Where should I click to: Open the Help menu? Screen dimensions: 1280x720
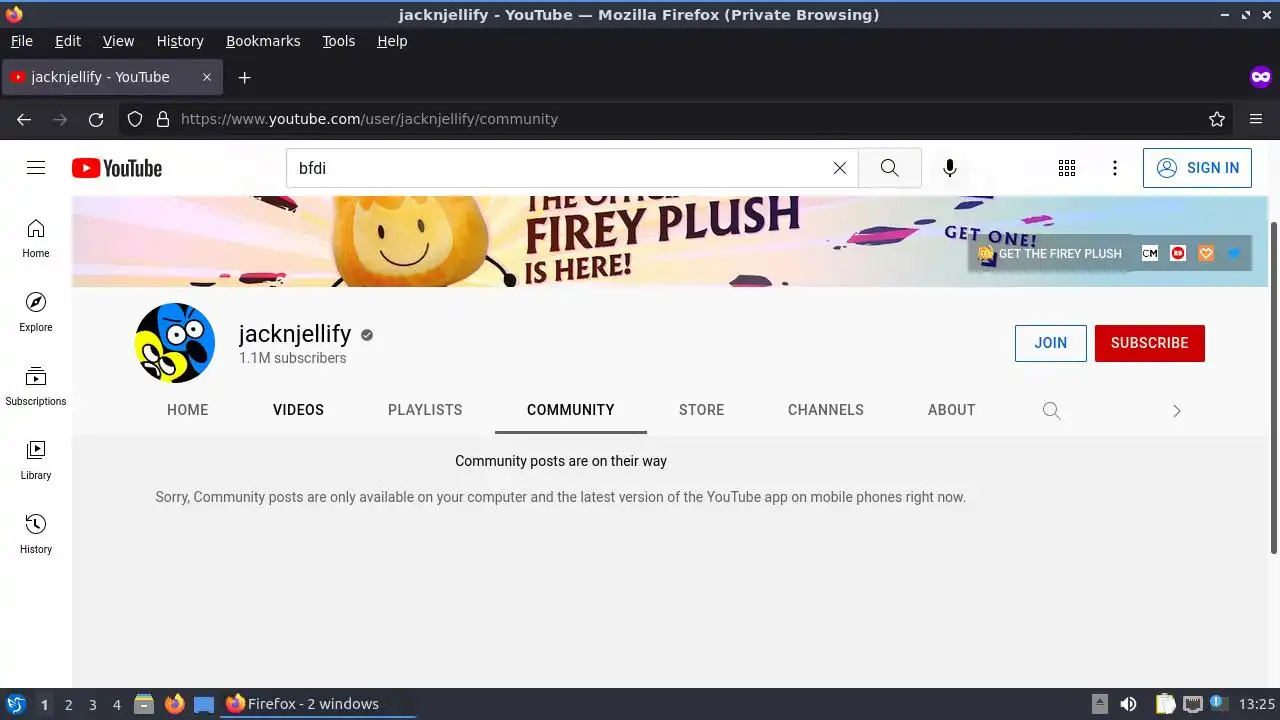click(x=392, y=41)
